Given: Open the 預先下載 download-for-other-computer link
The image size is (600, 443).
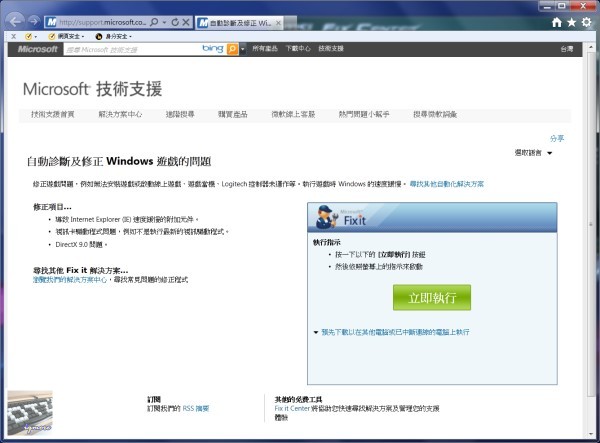Looking at the screenshot, I should point(395,332).
